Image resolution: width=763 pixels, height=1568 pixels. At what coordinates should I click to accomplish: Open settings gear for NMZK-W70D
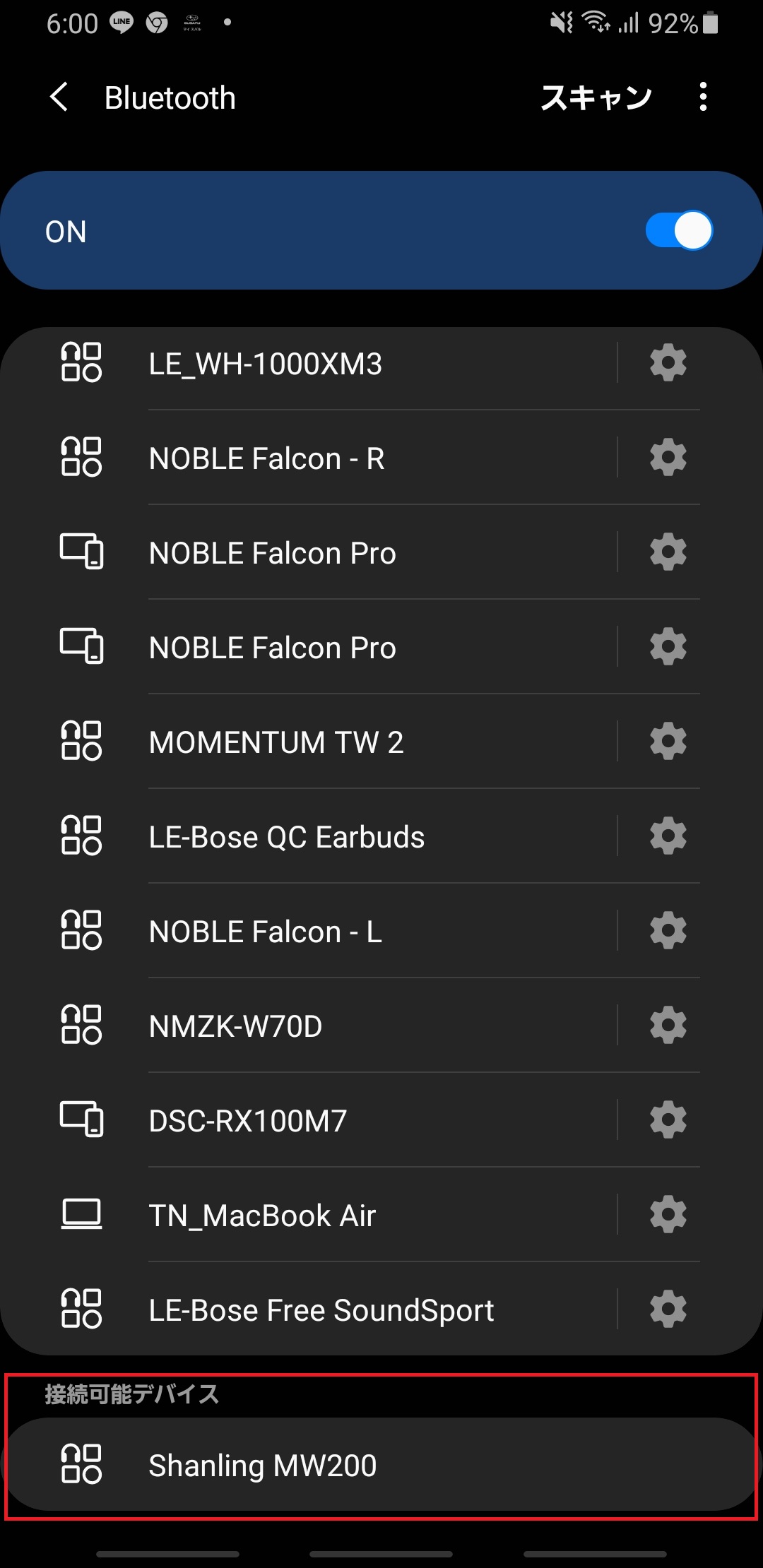(x=668, y=1026)
